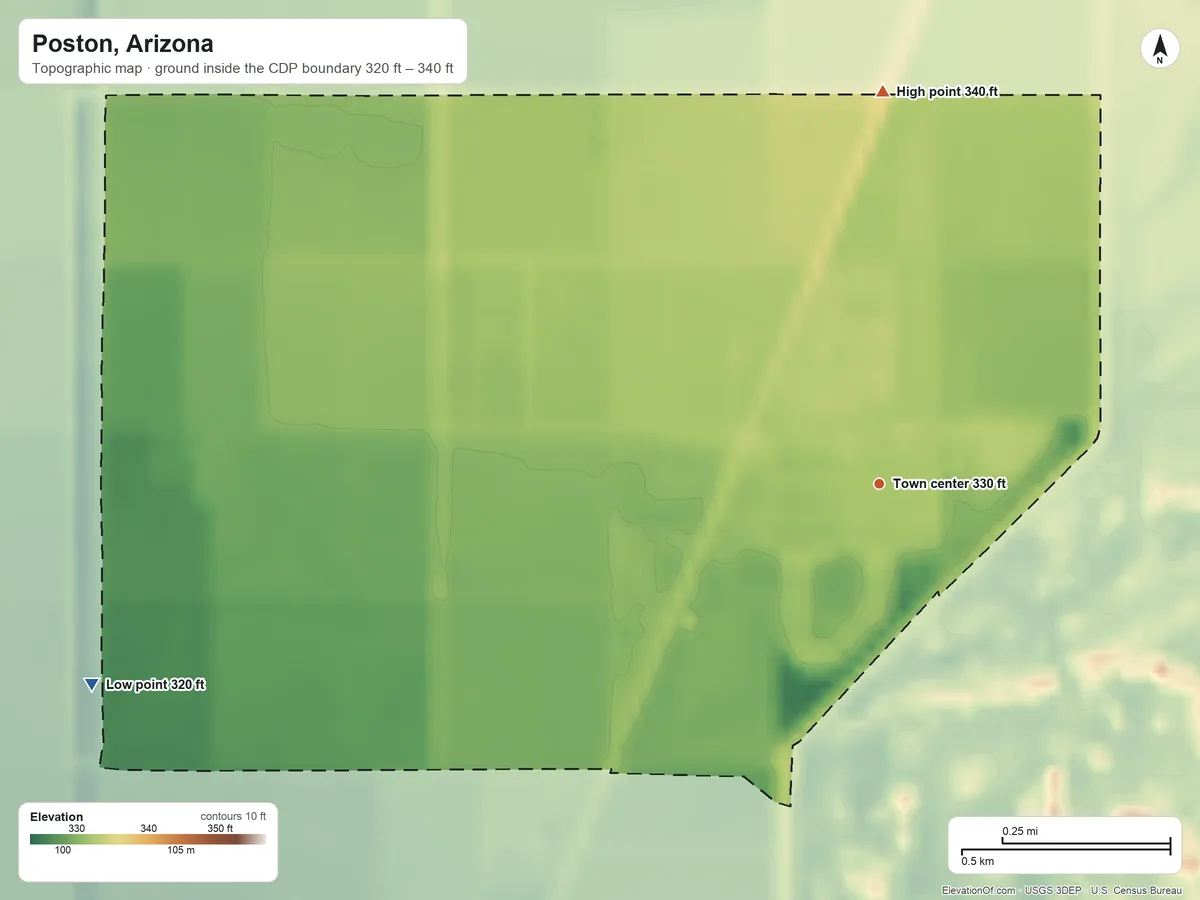Click the topographic map subtitle text
Viewport: 1200px width, 900px height.
(x=243, y=70)
